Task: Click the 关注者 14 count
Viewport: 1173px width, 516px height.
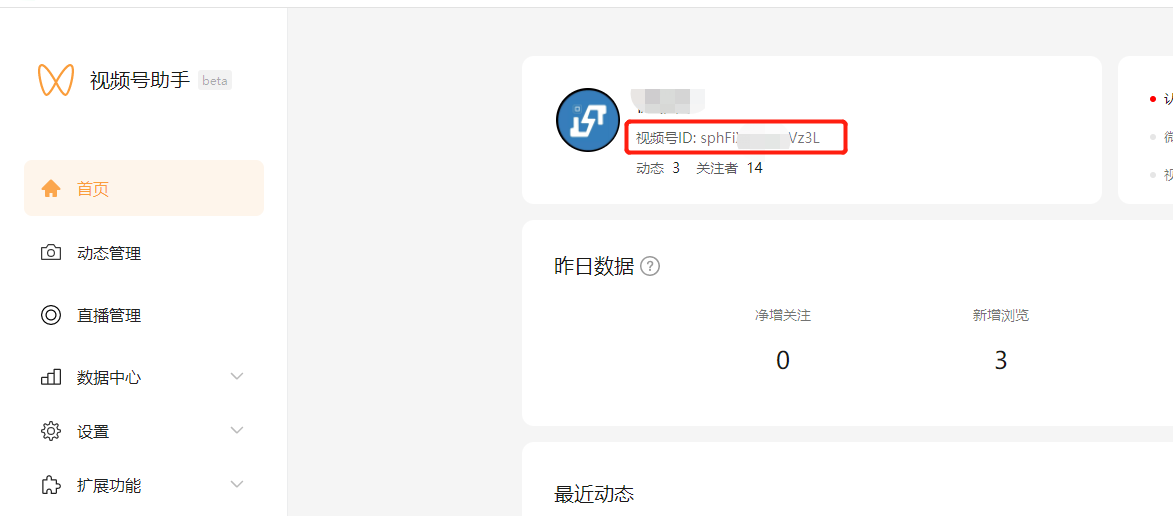Action: click(x=729, y=168)
